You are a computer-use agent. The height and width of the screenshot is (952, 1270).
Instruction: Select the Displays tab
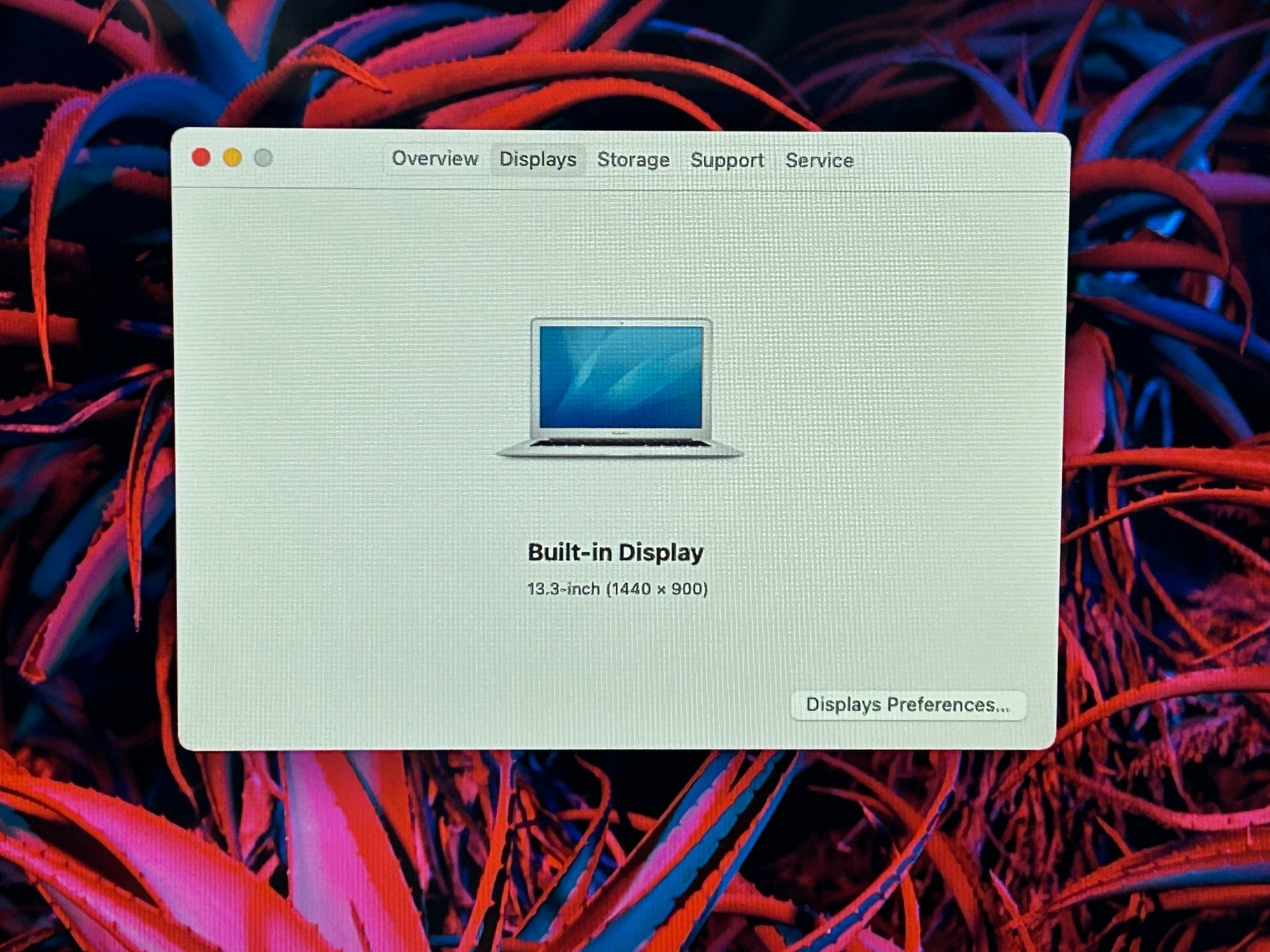538,159
